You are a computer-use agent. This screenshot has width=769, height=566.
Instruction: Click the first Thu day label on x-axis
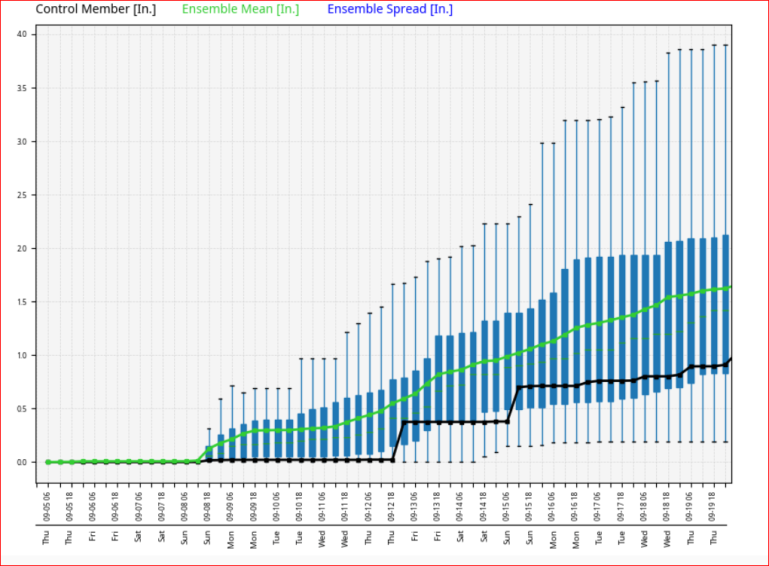47,537
